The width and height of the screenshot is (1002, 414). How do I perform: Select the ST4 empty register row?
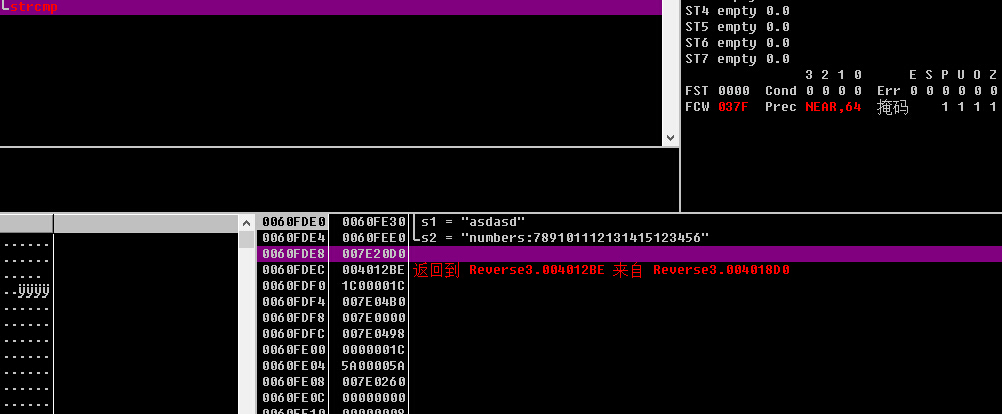737,11
